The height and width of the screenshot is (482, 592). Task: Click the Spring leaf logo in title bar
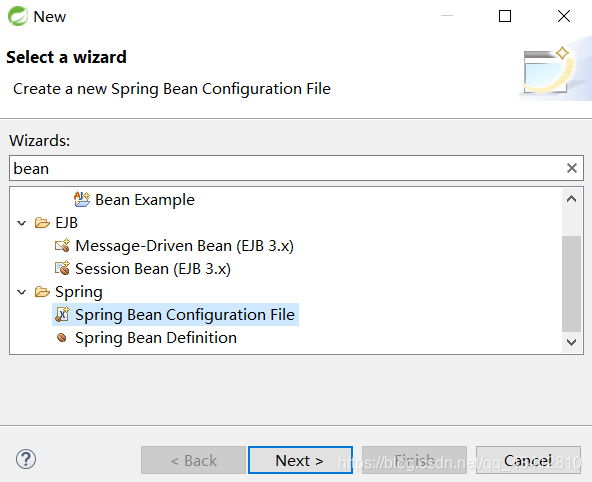coord(18,16)
